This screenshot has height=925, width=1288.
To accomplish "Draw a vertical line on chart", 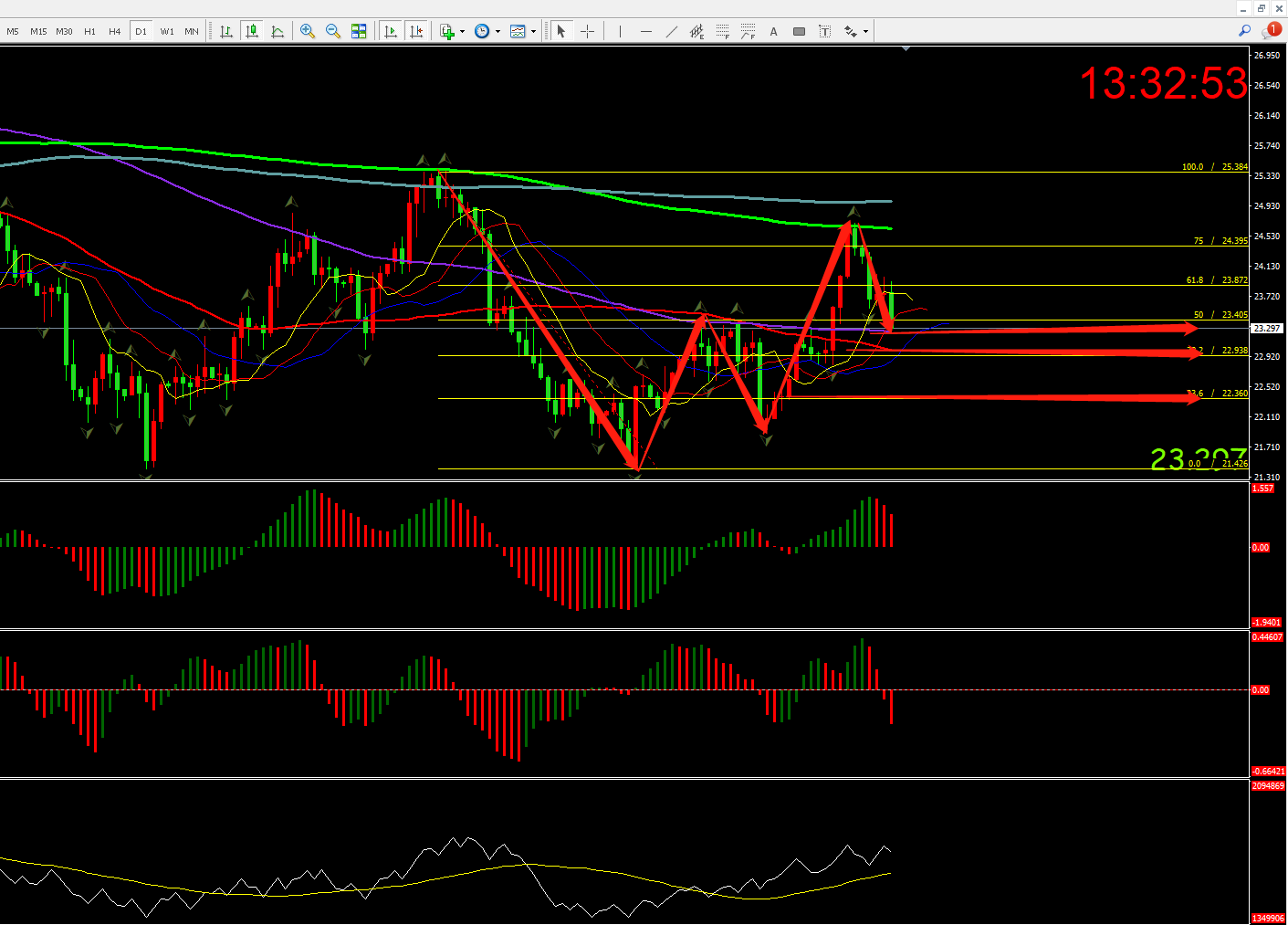I will 620,31.
